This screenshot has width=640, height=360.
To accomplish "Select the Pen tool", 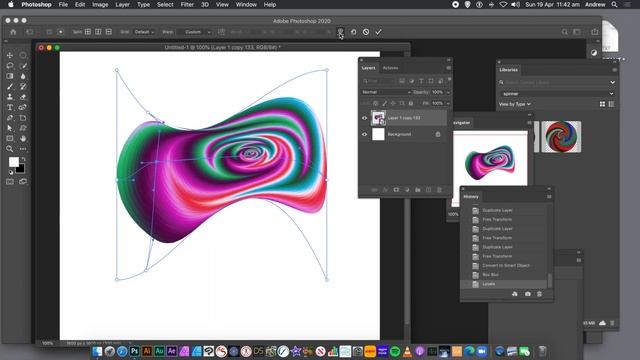I will (10, 118).
